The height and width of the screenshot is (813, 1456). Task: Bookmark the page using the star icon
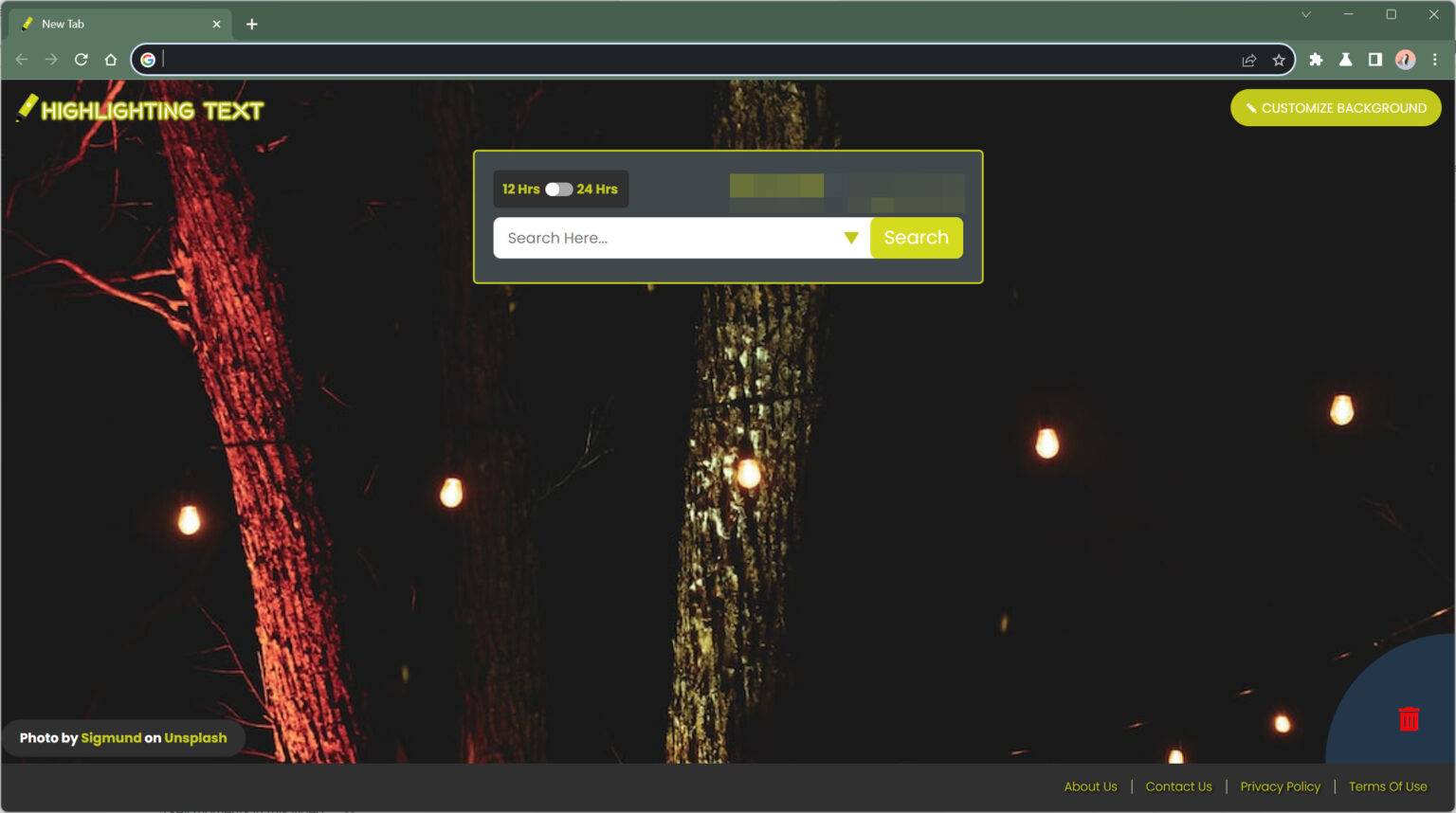pos(1279,59)
